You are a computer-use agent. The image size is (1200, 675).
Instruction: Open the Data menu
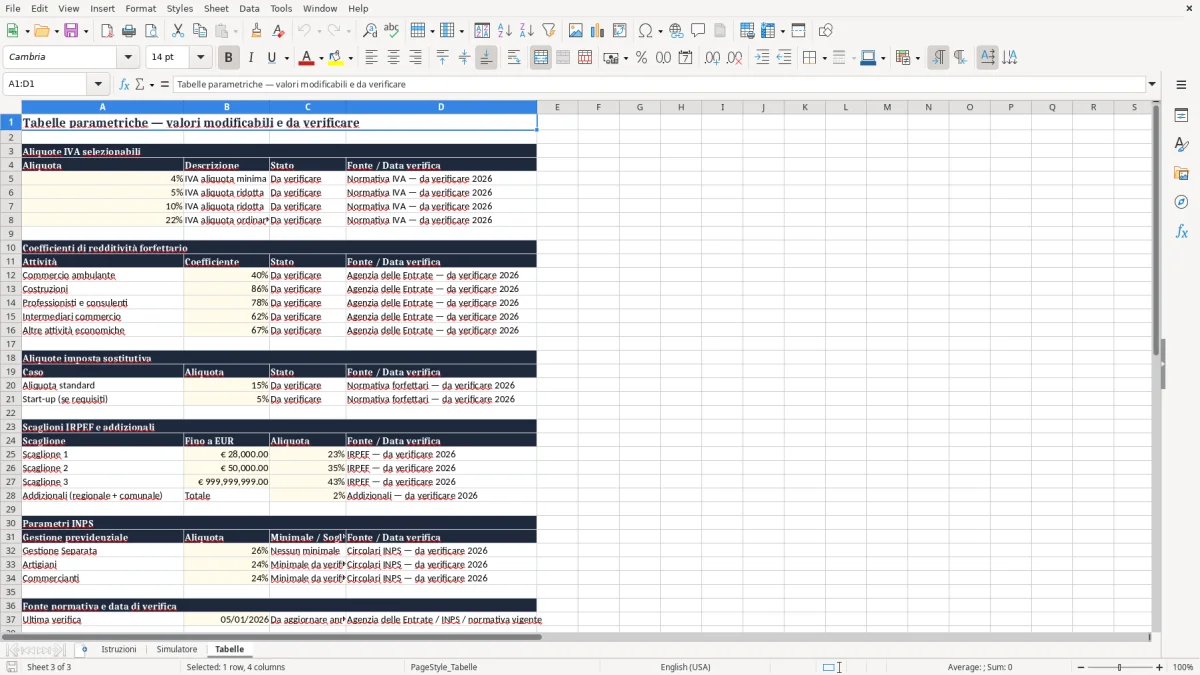pos(249,8)
